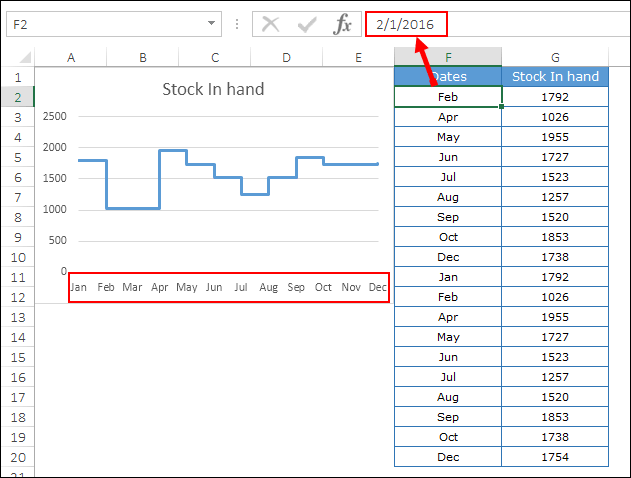
Task: Click the Stock In hand table header cell
Action: (555, 76)
